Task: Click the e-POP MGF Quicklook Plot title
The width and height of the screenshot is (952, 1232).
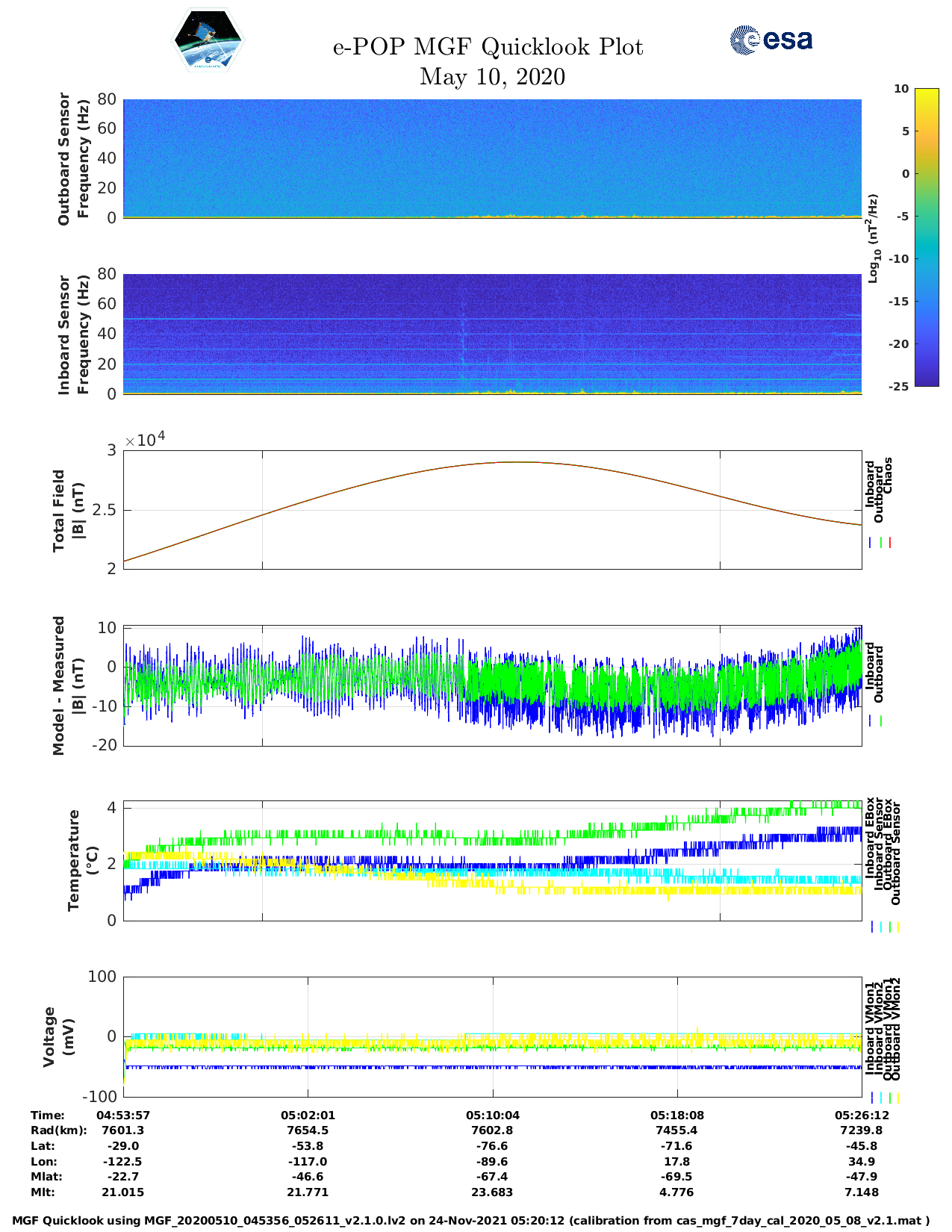Action: click(x=488, y=47)
